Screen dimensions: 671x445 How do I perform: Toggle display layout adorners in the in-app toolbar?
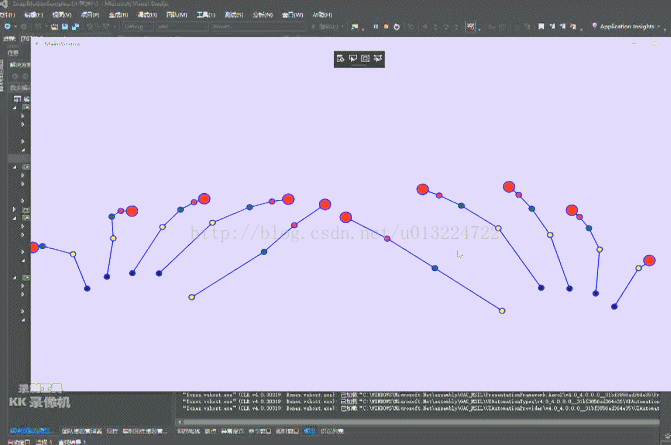point(365,59)
